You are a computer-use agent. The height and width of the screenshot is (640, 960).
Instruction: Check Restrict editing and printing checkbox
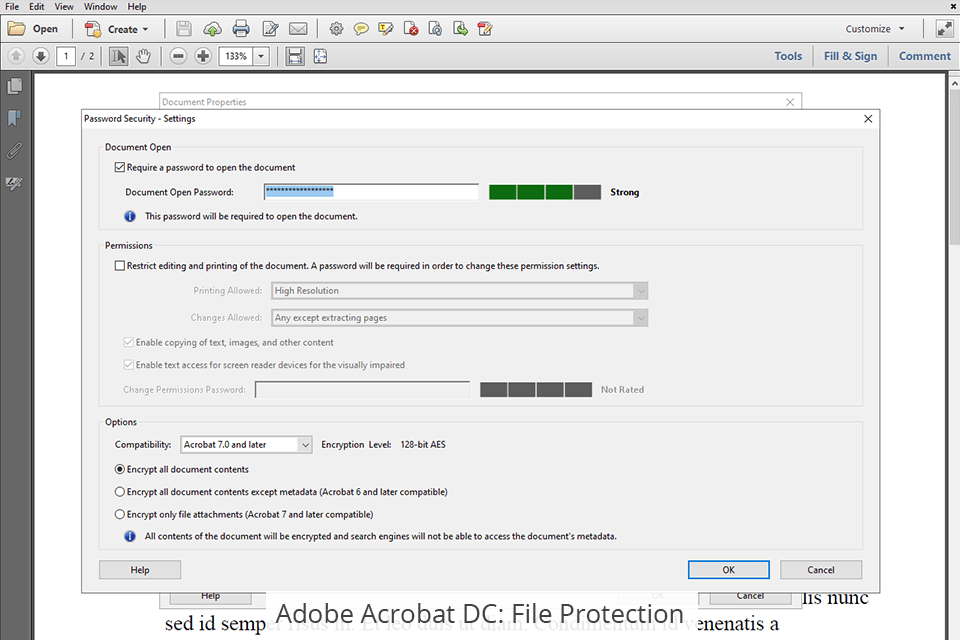120,266
